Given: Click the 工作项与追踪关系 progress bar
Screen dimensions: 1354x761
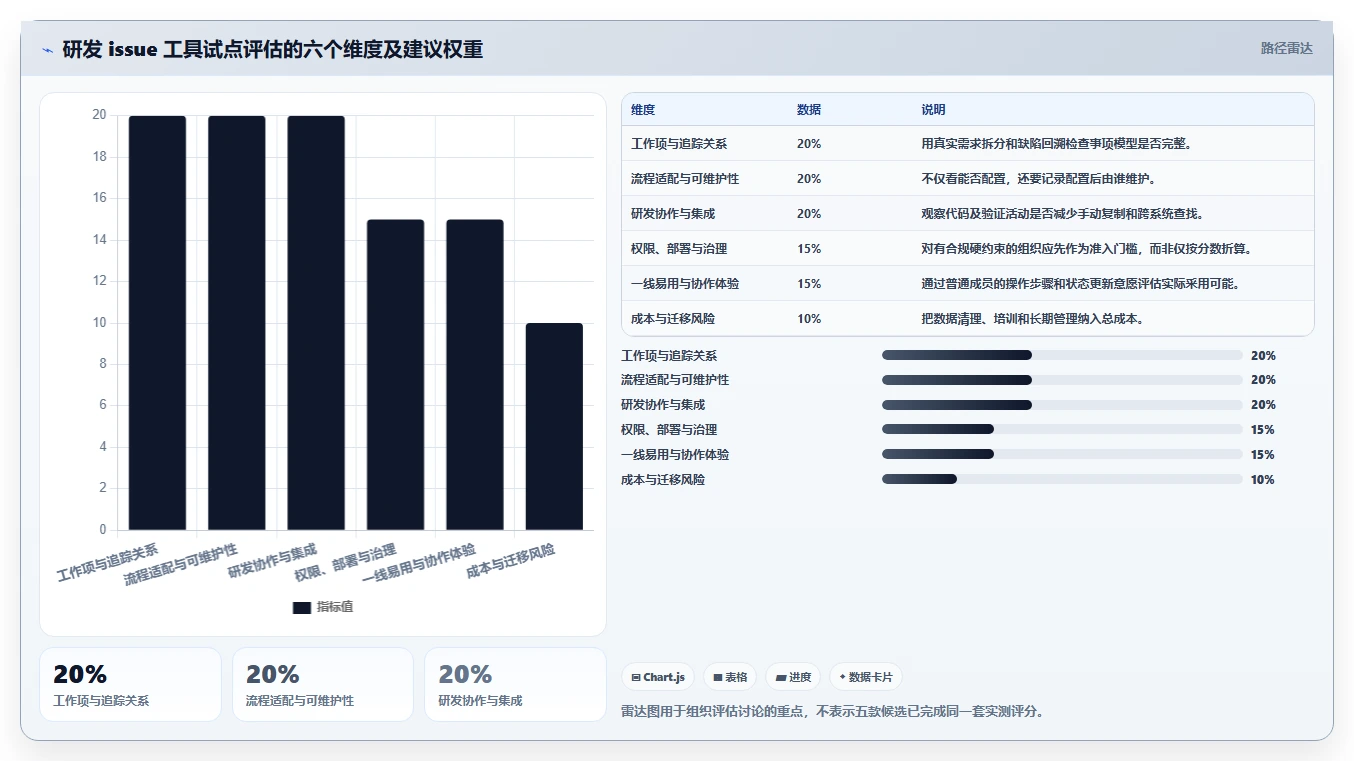Looking at the screenshot, I should (x=1062, y=355).
